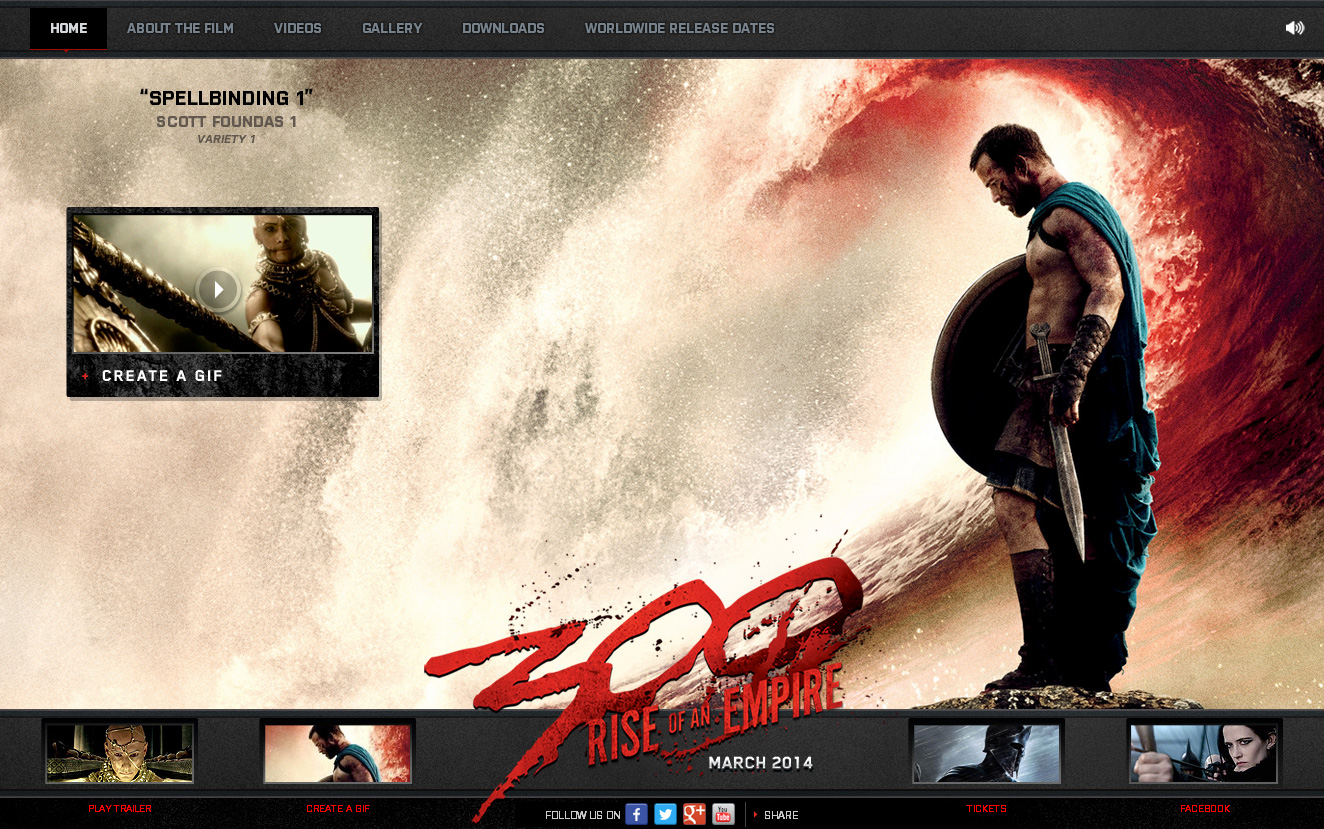
Task: Open the Spartan helmet tickets thumbnail
Action: tap(986, 753)
